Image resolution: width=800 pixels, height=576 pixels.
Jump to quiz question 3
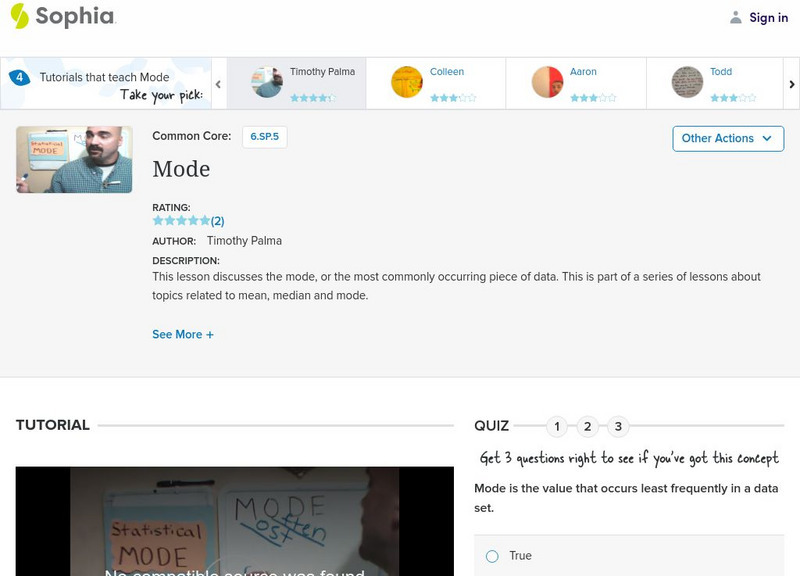click(x=618, y=427)
